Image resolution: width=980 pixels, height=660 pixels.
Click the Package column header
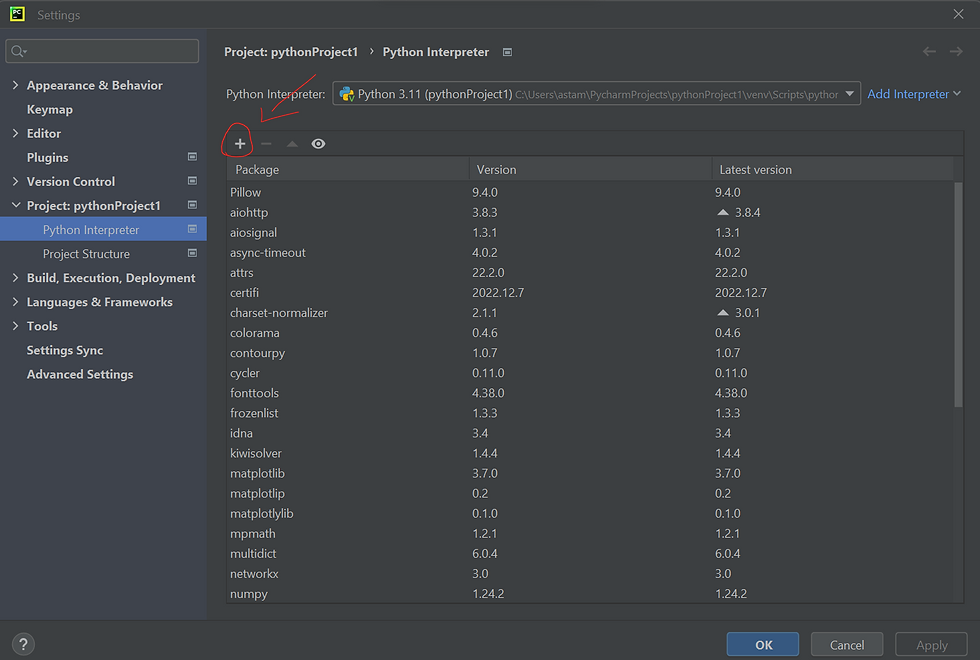[x=348, y=169]
